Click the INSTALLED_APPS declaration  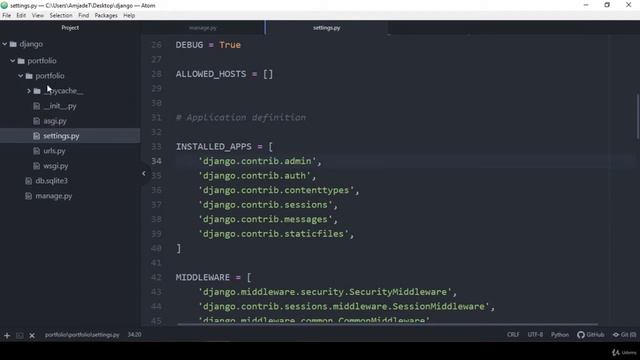pos(224,147)
